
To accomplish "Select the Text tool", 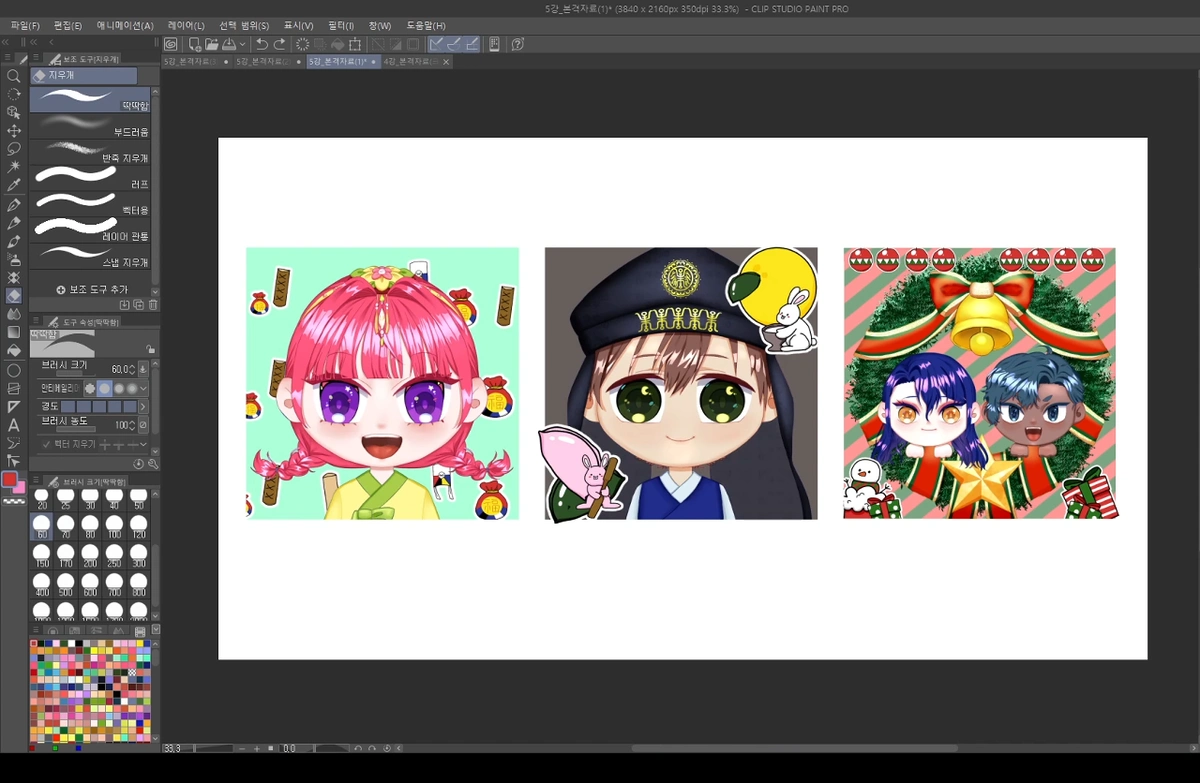I will pyautogui.click(x=14, y=425).
